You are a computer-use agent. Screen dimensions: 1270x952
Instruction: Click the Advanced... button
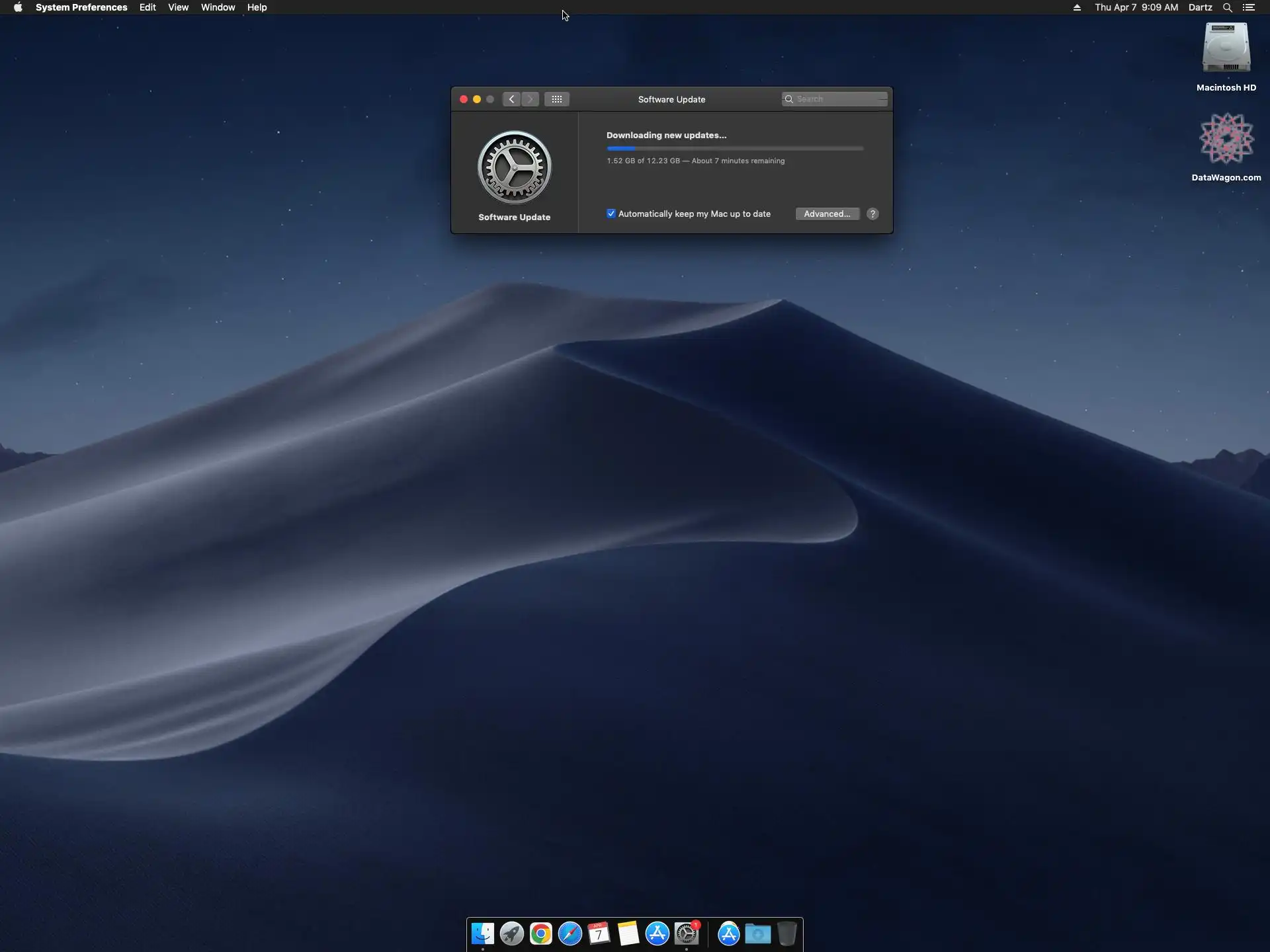point(827,214)
